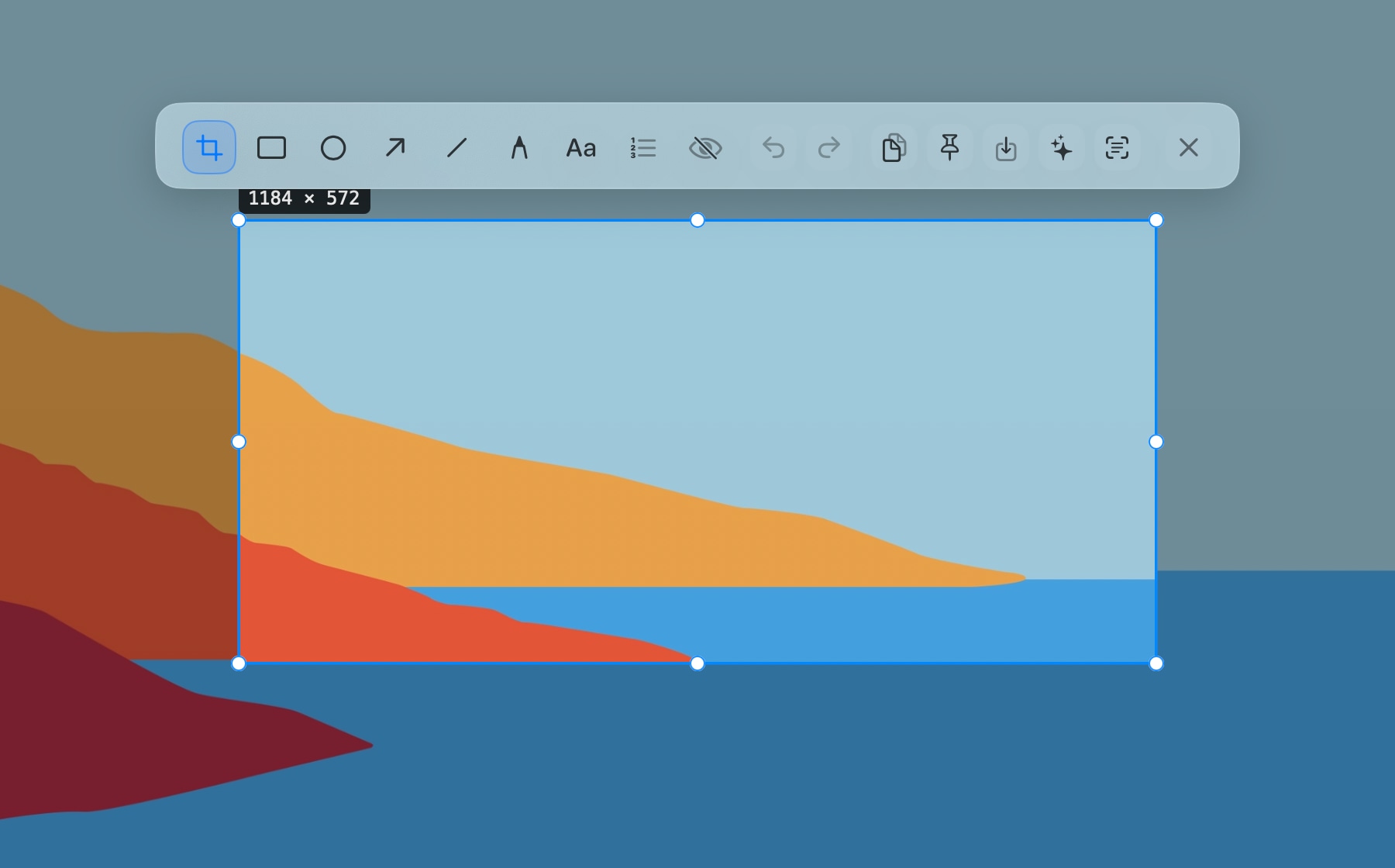Click the left-middle selection handle
1395x868 pixels.
click(x=239, y=442)
